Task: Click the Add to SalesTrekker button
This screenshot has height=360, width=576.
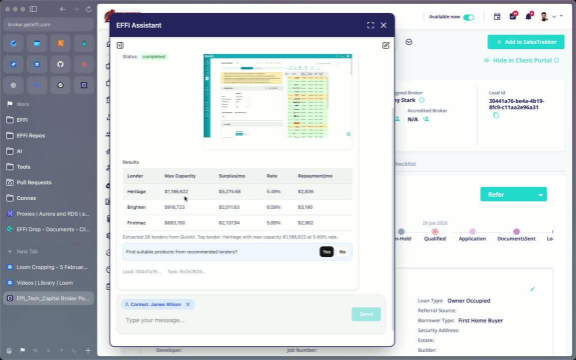Action: (x=526, y=42)
